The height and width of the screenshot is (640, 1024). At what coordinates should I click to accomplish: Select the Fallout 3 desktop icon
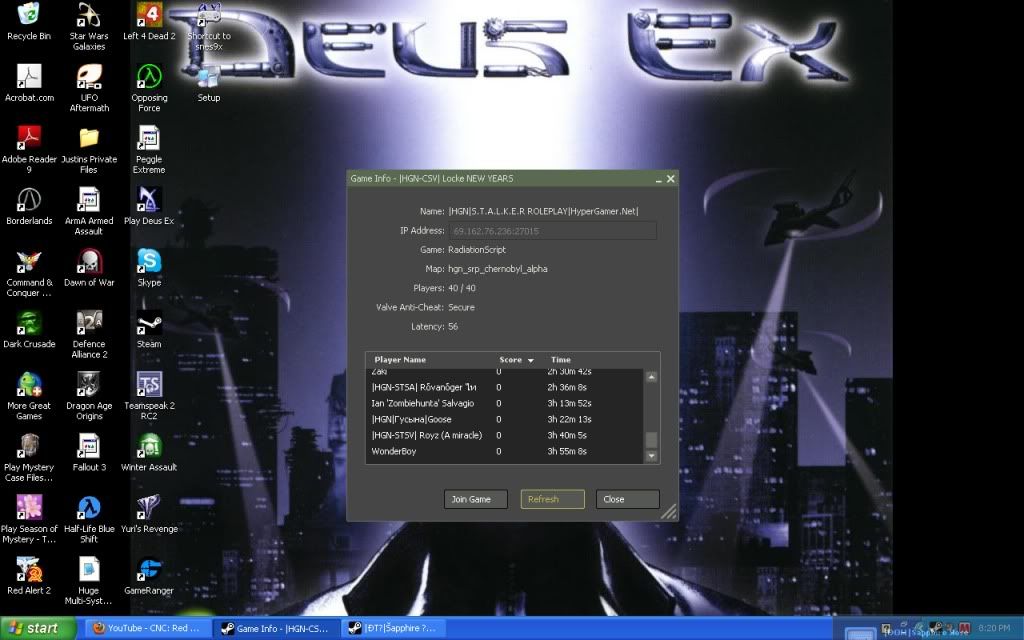(89, 453)
